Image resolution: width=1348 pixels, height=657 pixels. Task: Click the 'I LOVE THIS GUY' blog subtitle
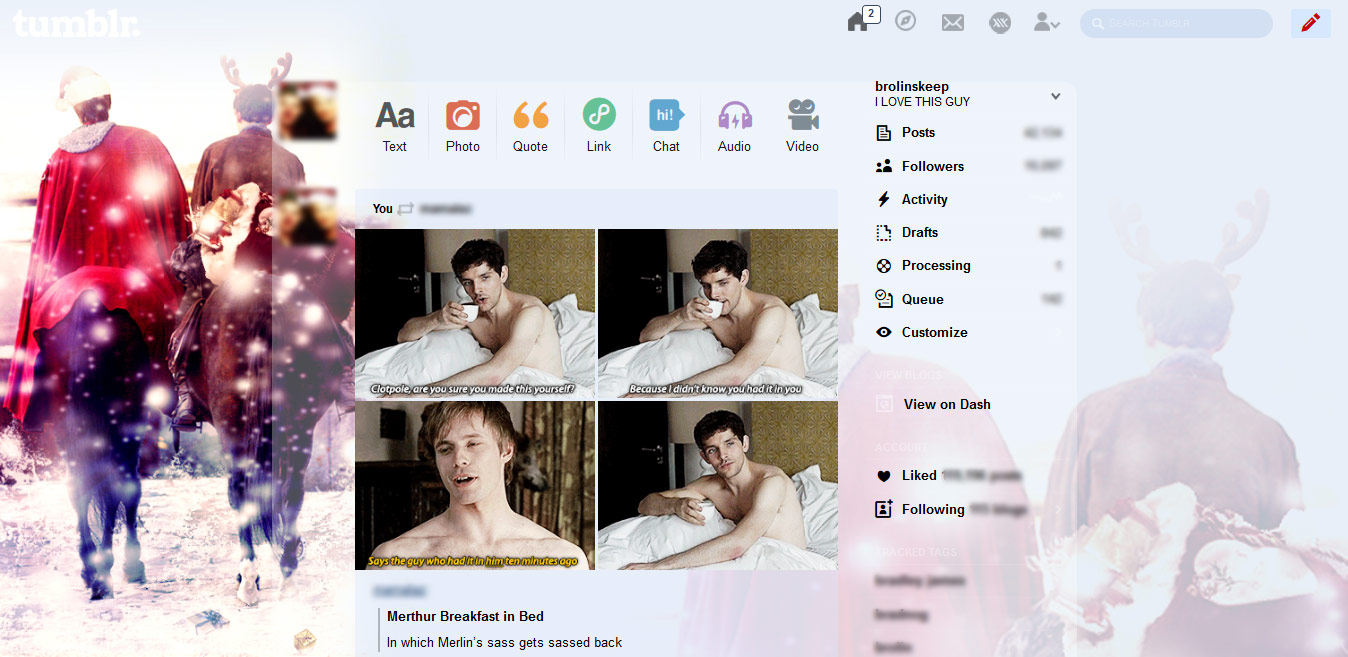point(922,102)
